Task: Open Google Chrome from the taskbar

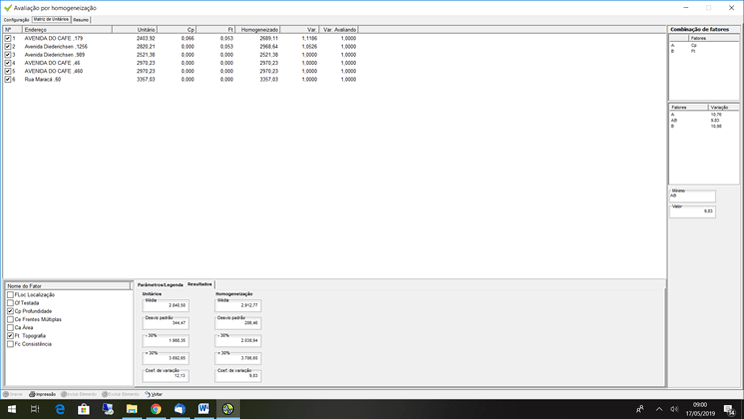Action: (x=156, y=409)
